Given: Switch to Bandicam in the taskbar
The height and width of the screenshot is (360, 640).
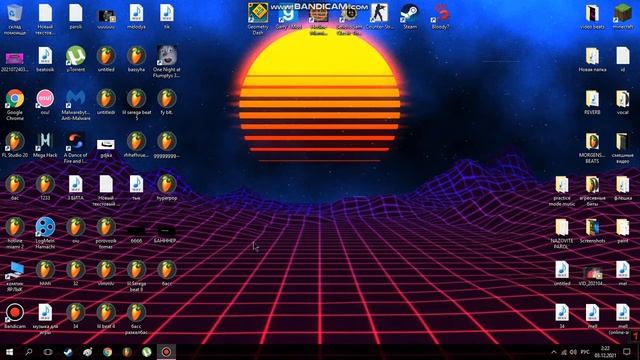Looking at the screenshot, I should (x=166, y=352).
